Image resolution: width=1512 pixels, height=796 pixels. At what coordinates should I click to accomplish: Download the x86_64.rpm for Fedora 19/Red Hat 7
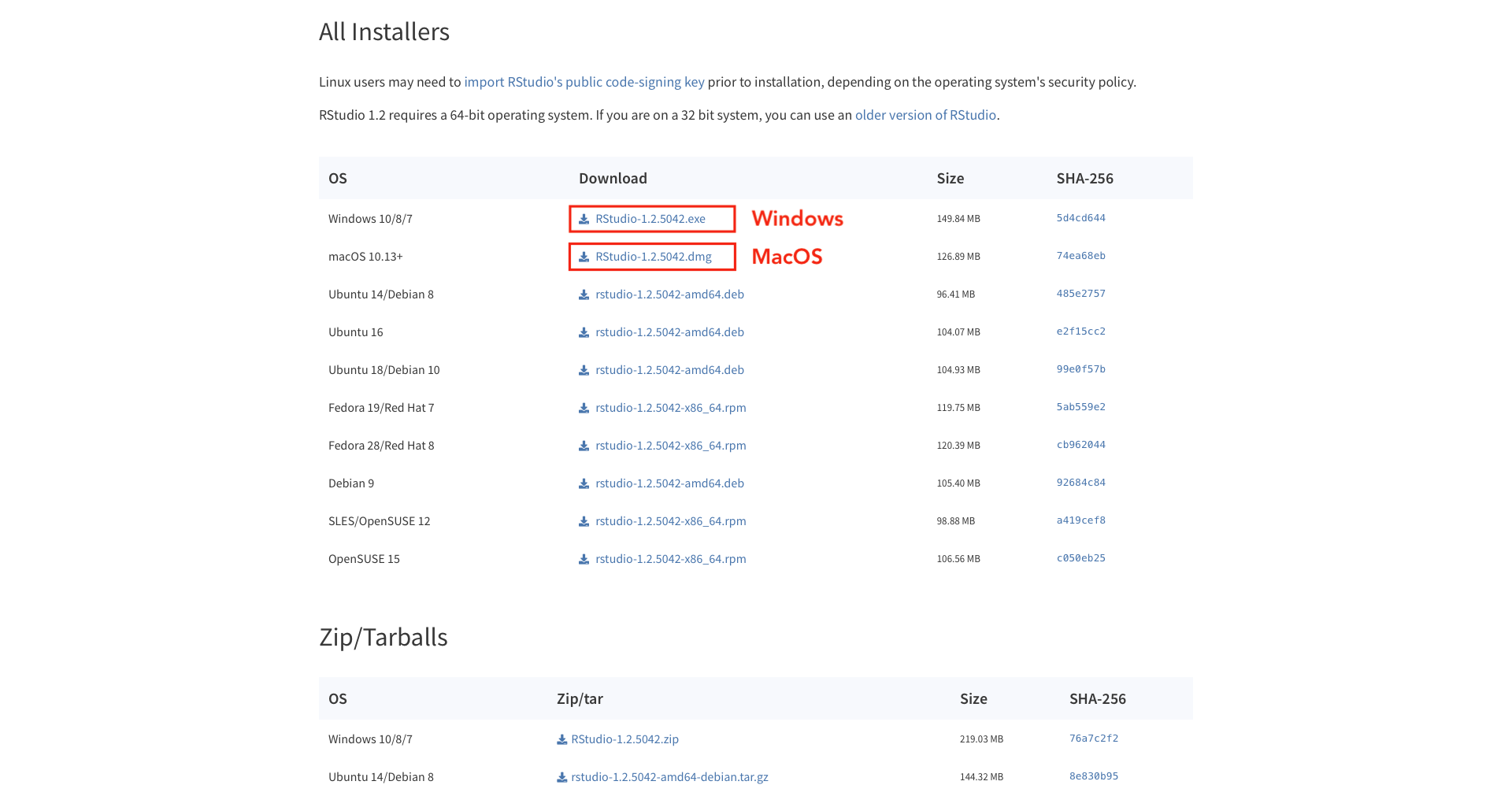click(671, 408)
